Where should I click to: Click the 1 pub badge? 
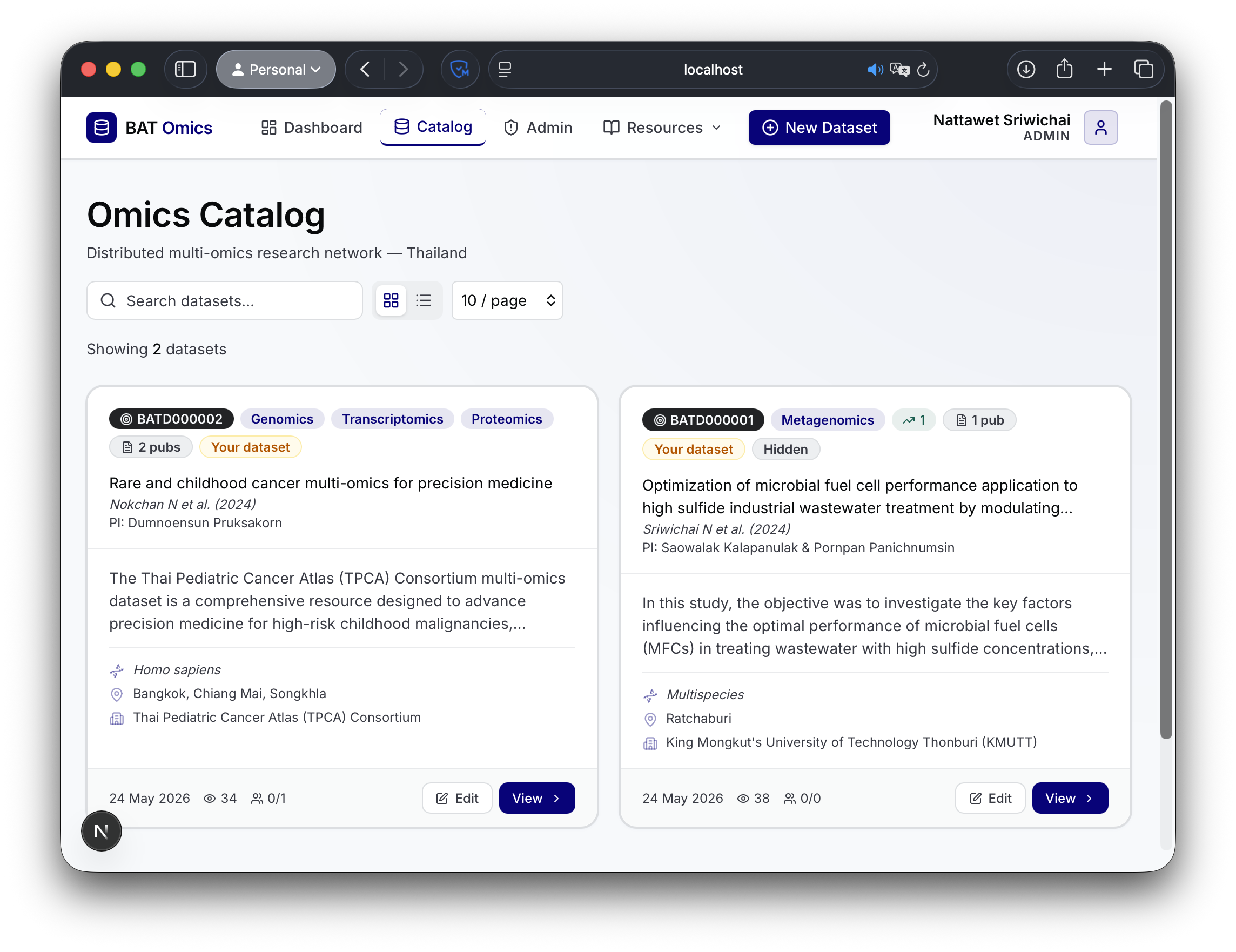pos(979,420)
